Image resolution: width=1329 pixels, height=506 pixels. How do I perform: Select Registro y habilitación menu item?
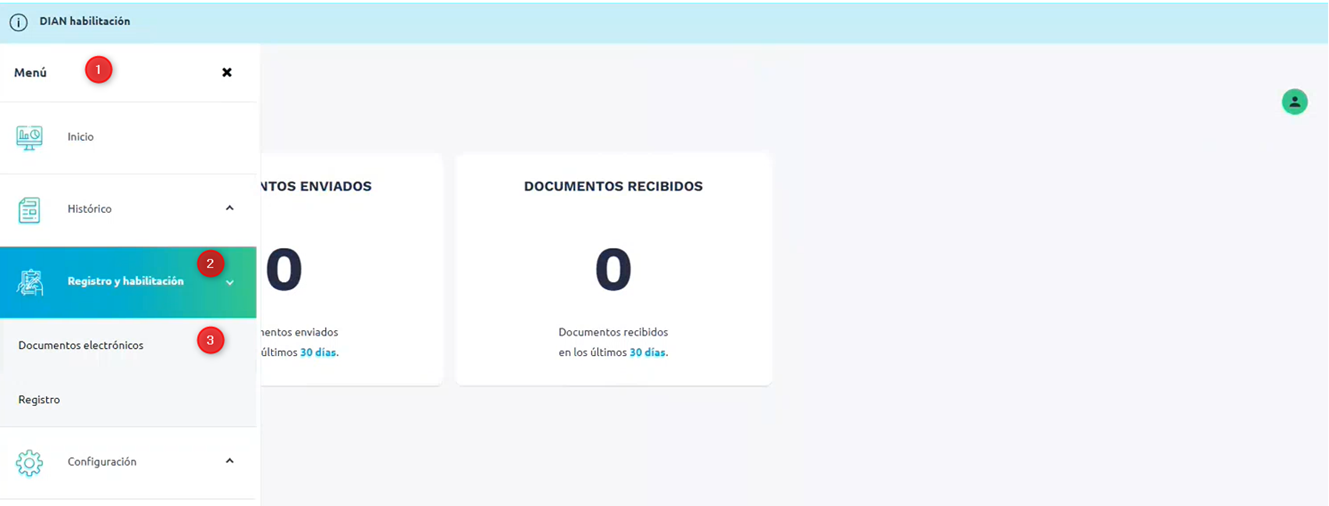pos(128,282)
